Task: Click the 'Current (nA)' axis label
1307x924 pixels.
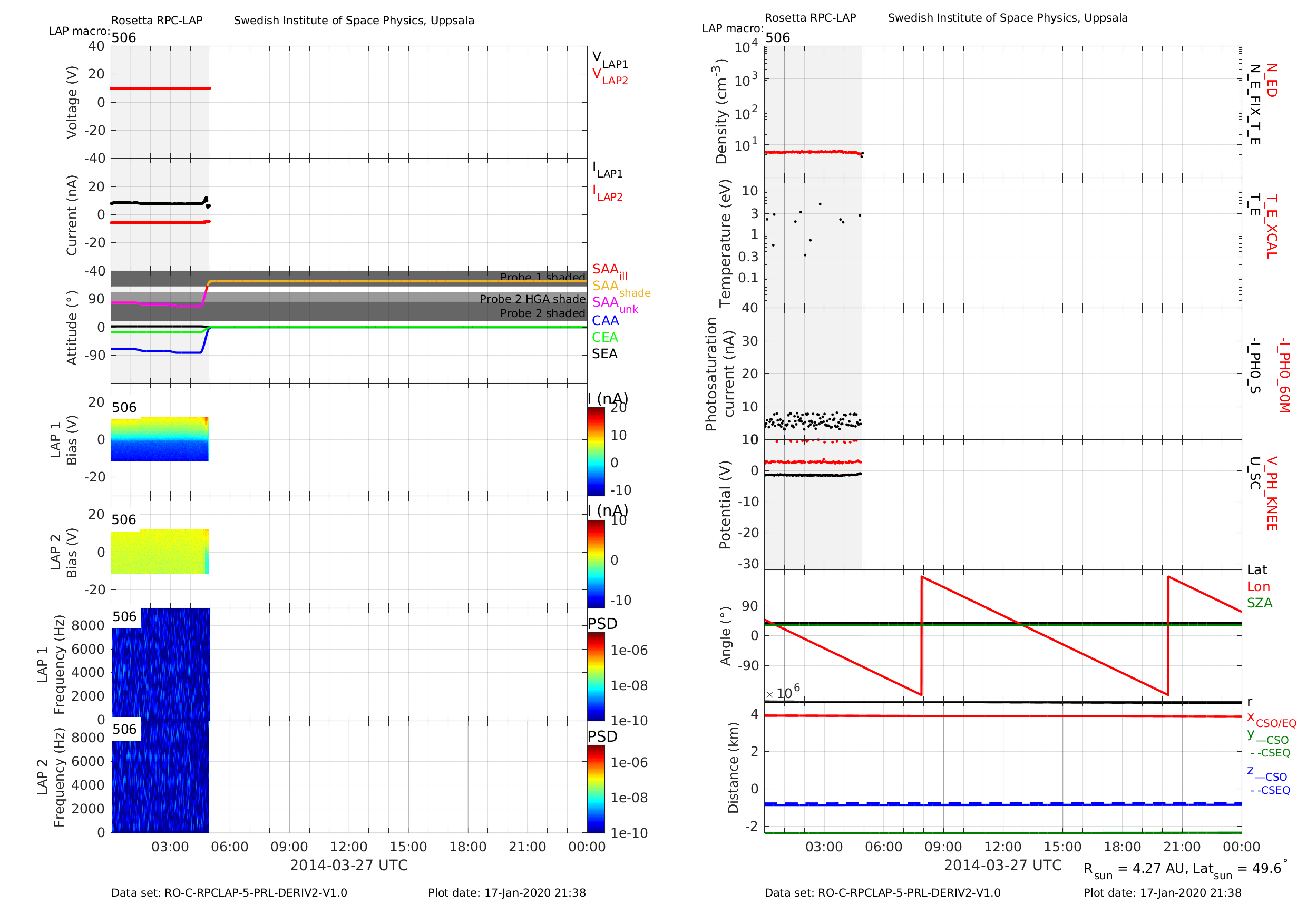Action: 72,215
